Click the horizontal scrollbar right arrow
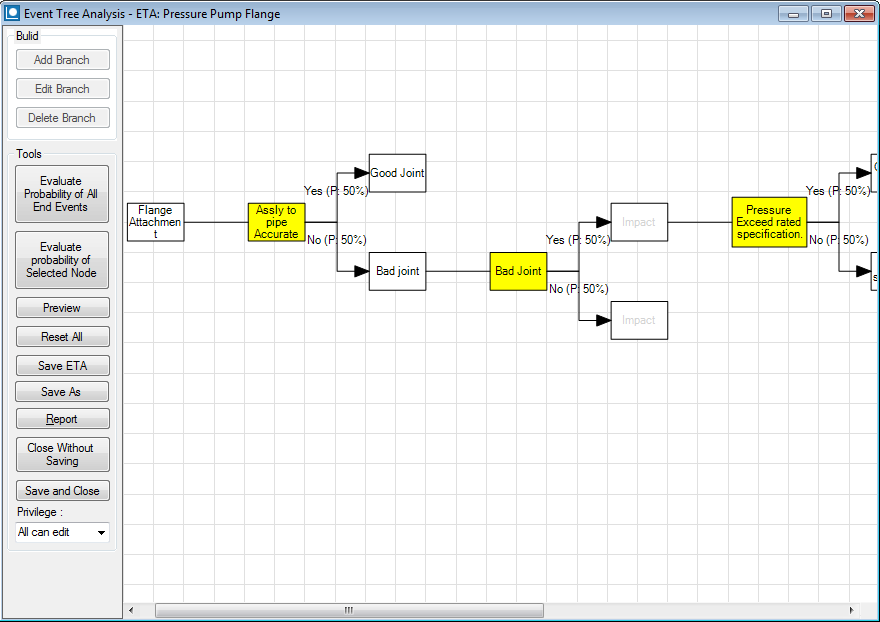Image resolution: width=880 pixels, height=622 pixels. click(x=851, y=610)
